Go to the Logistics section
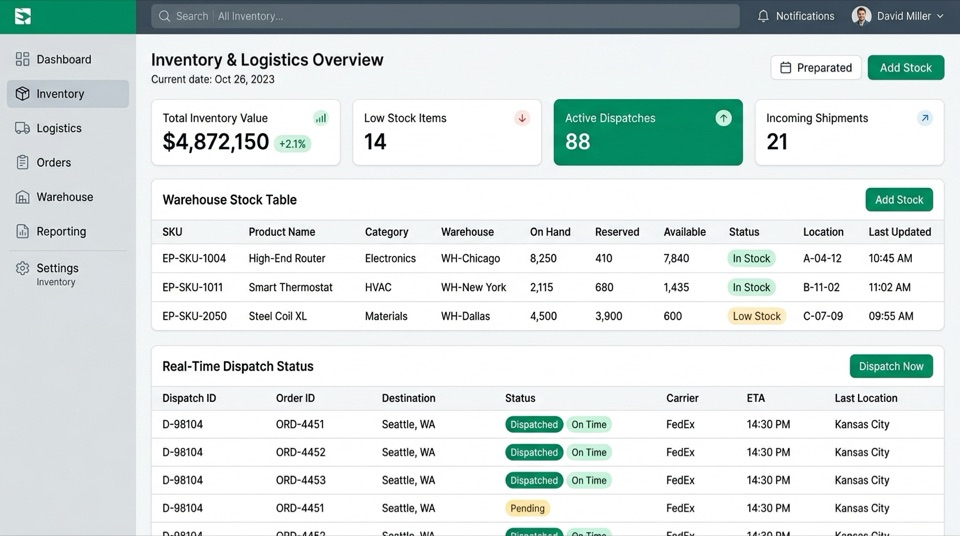Image resolution: width=960 pixels, height=536 pixels. (68, 128)
